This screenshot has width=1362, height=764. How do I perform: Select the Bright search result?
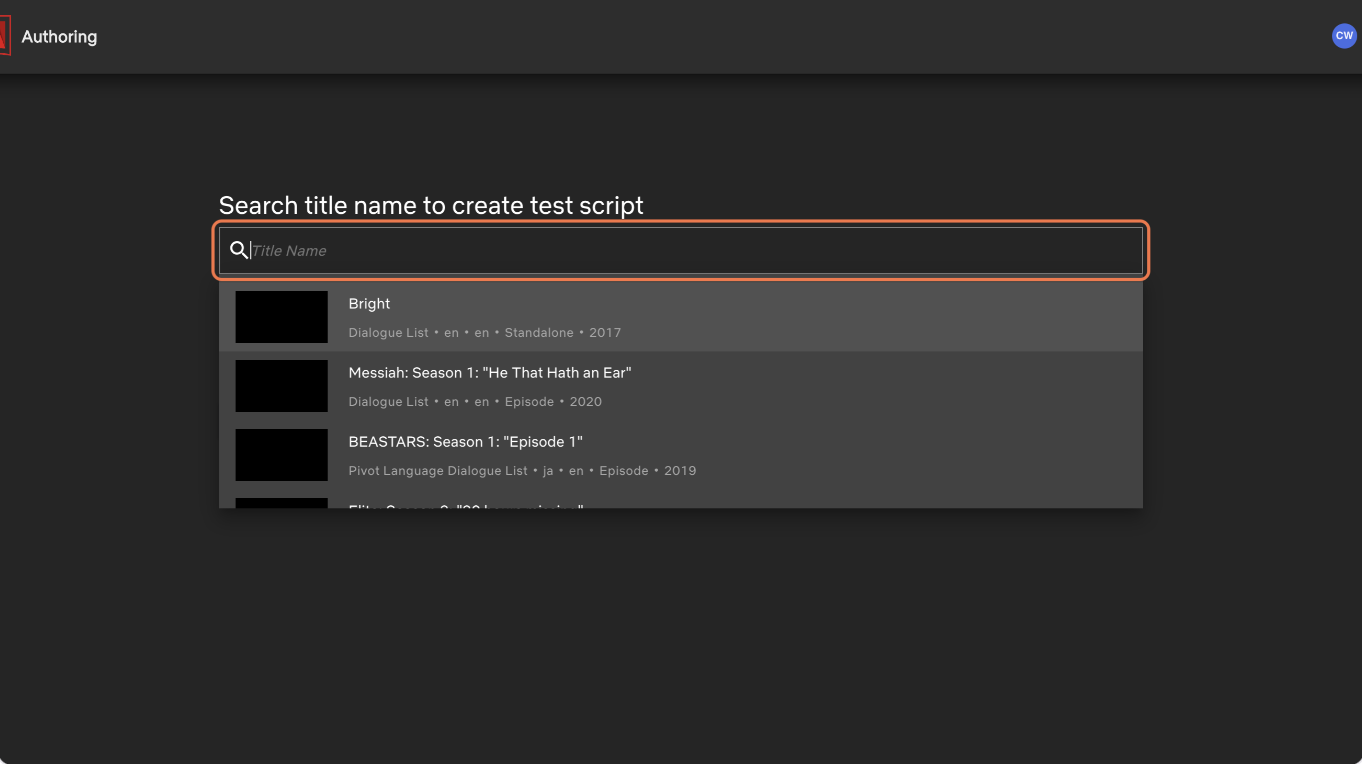click(681, 317)
